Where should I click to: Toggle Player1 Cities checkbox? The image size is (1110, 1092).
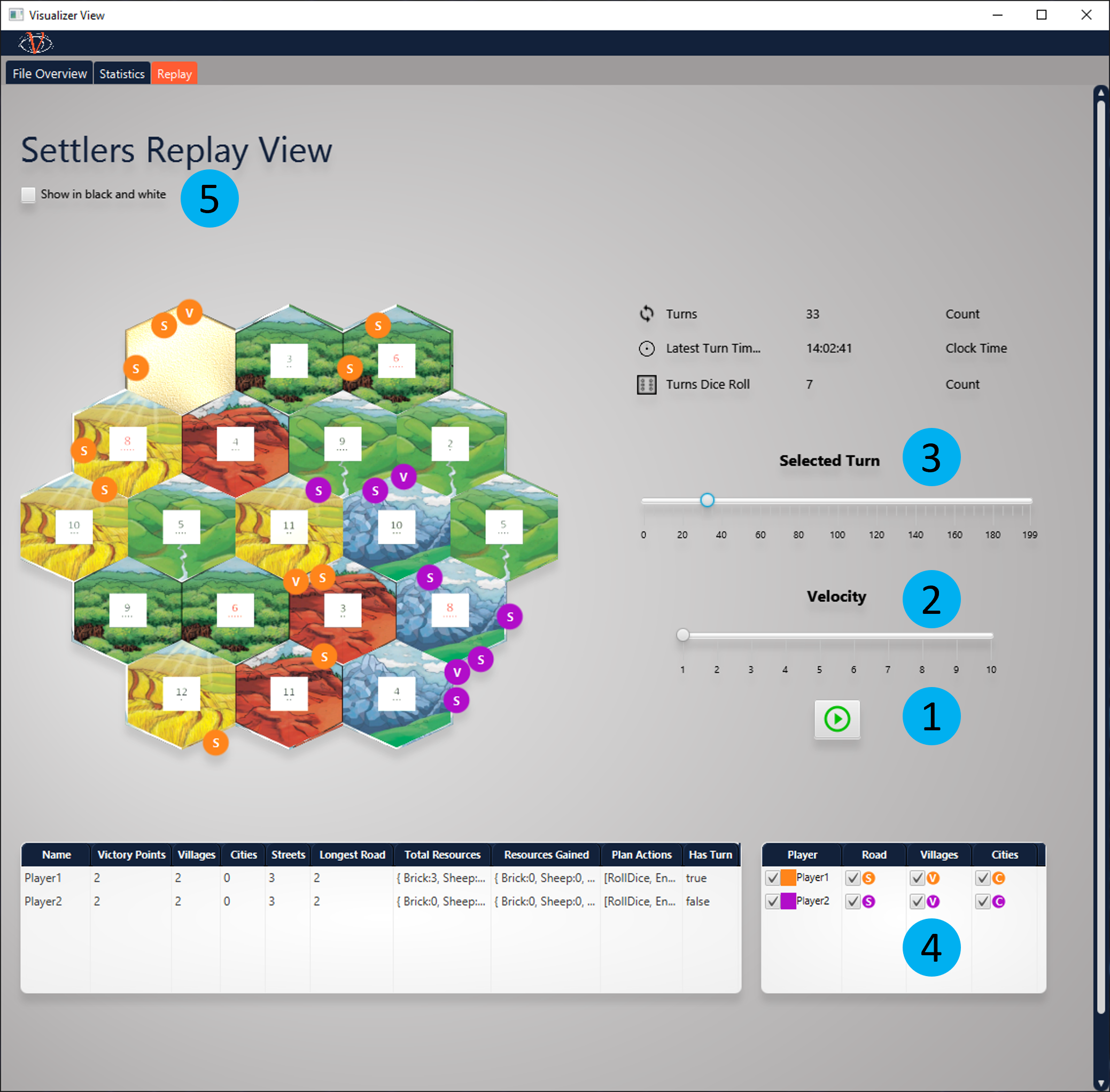coord(983,877)
